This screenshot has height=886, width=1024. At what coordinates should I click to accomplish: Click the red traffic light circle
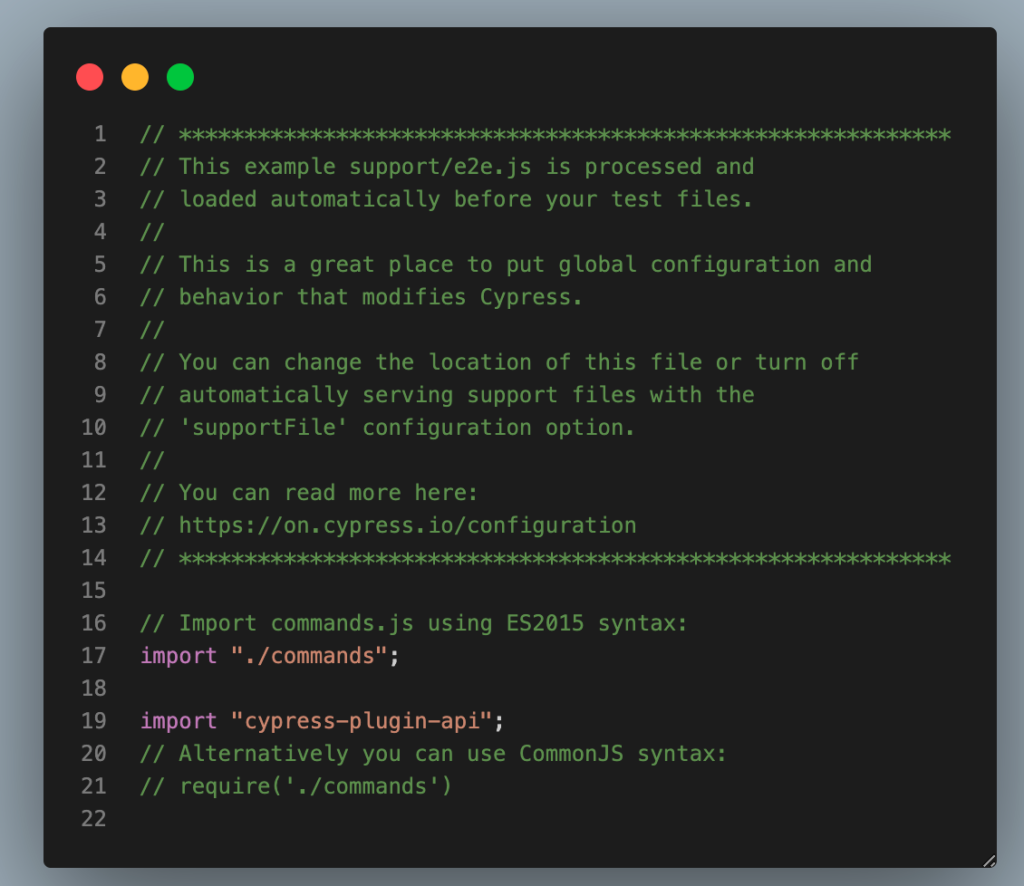[x=89, y=76]
